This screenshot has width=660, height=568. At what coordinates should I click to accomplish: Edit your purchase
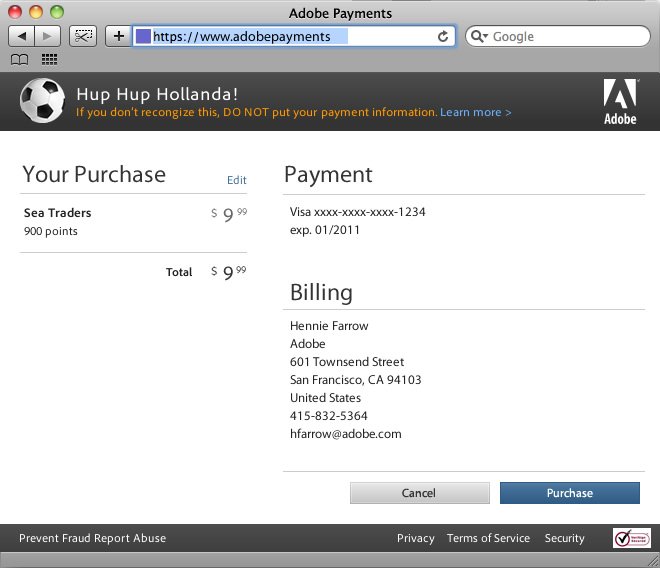237,180
